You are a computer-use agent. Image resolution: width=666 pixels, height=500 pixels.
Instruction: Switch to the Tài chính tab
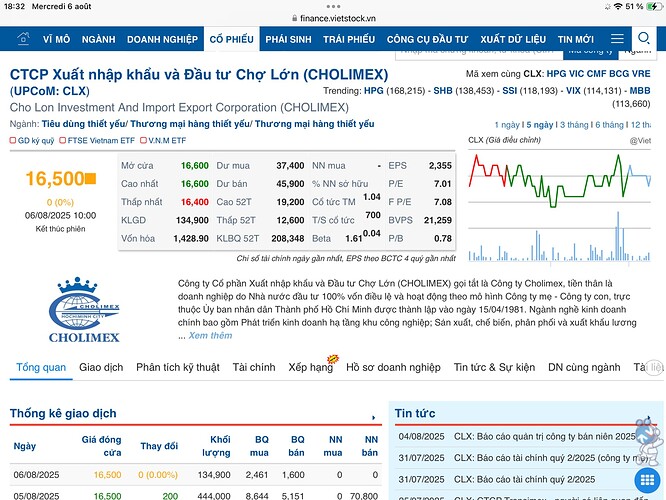(x=254, y=367)
